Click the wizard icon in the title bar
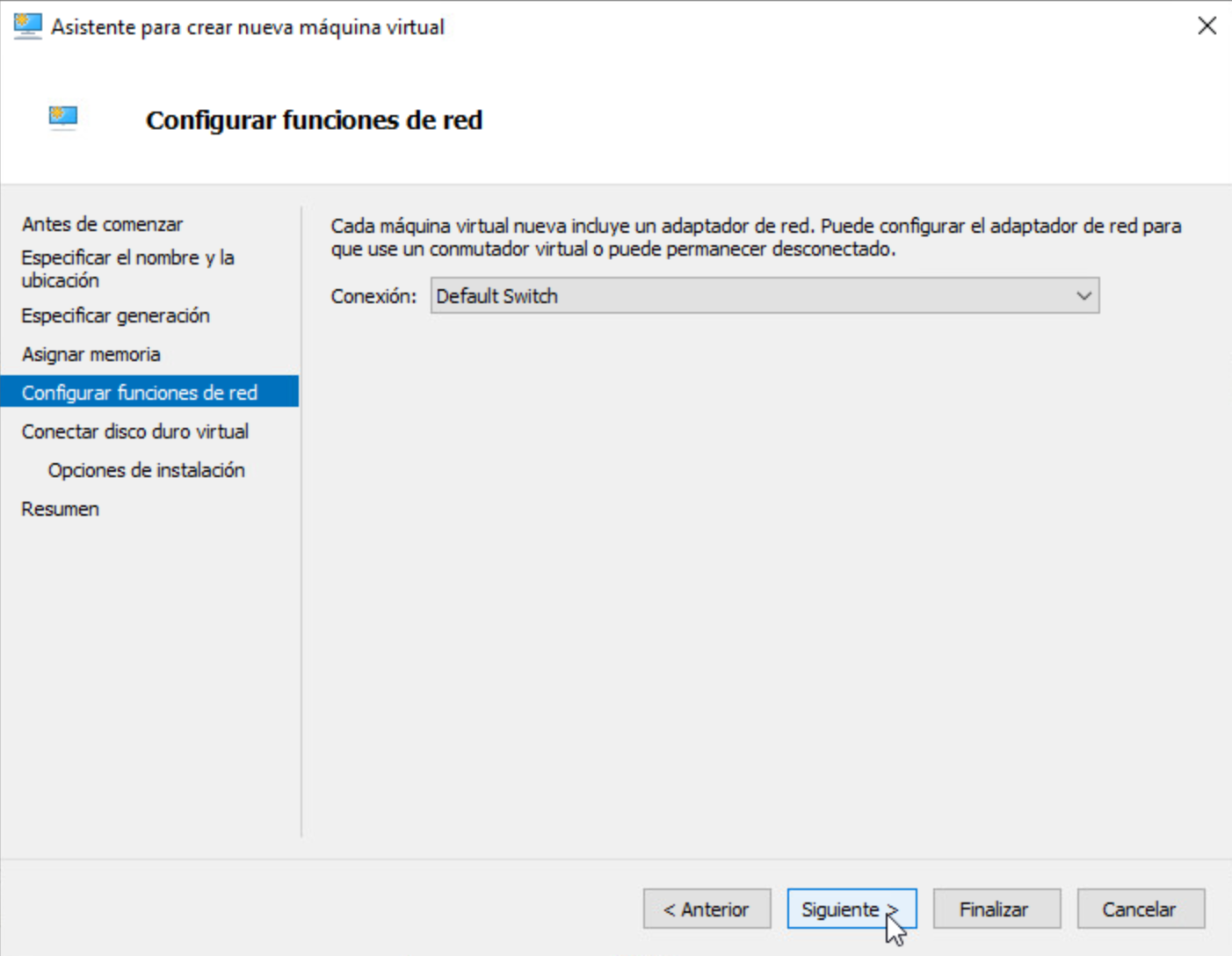Viewport: 1232px width, 956px height. pos(27,26)
